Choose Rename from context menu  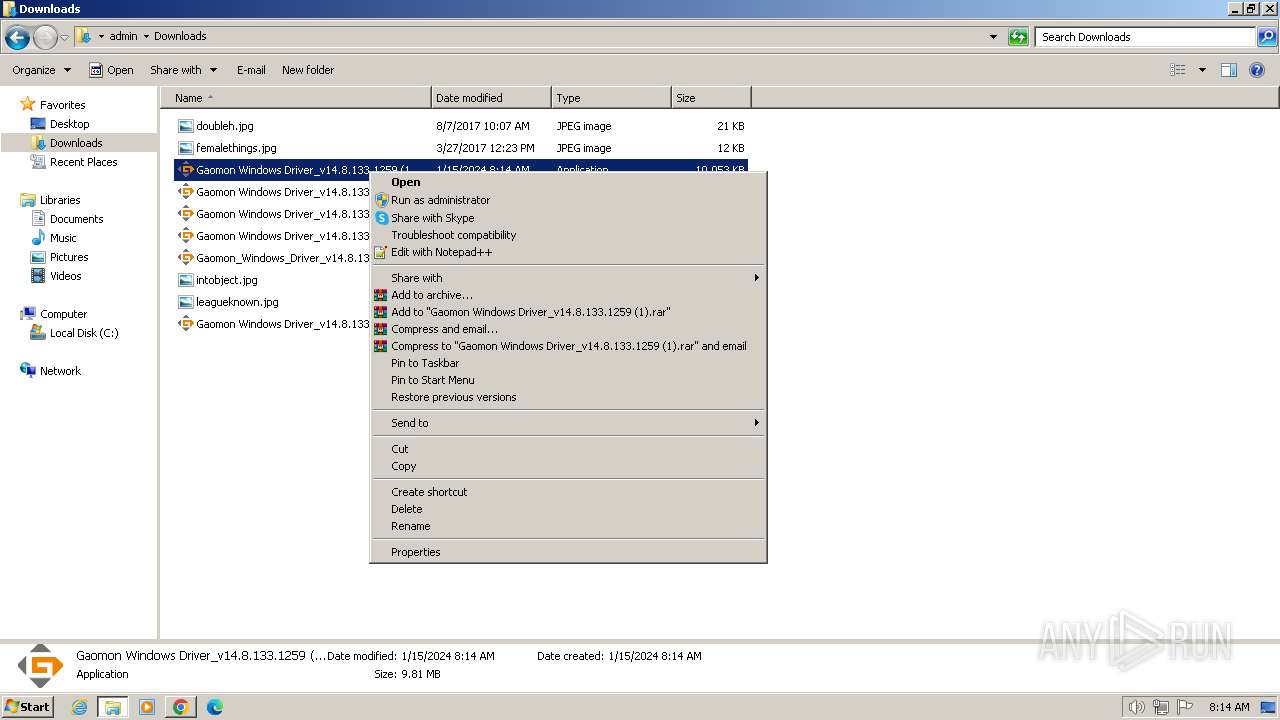tap(568, 526)
